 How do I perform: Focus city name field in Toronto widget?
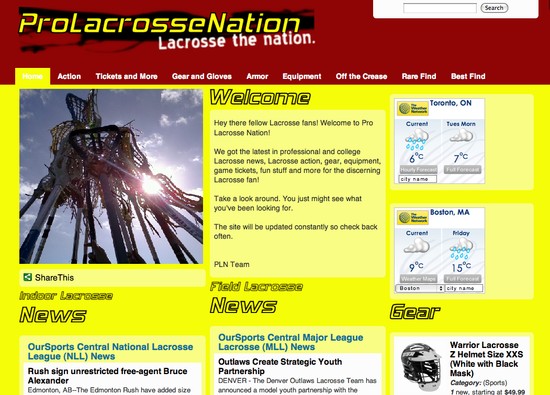click(x=417, y=179)
